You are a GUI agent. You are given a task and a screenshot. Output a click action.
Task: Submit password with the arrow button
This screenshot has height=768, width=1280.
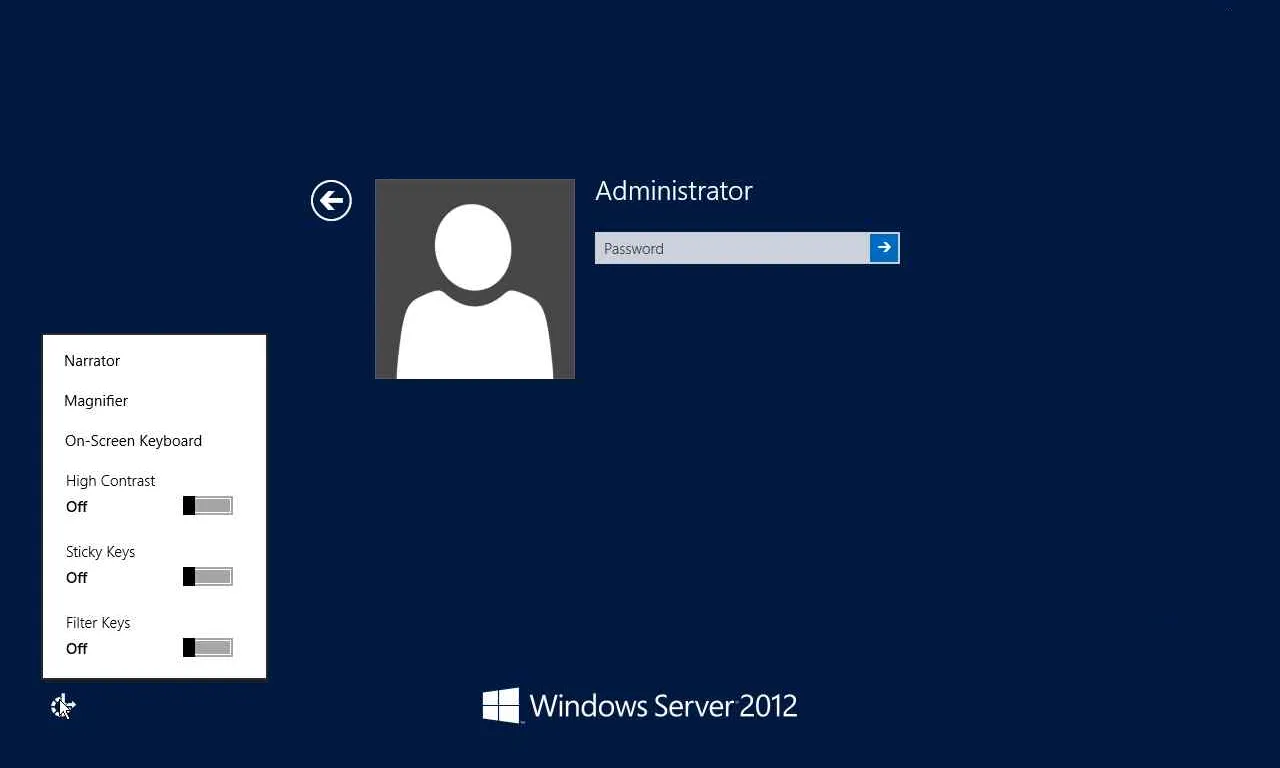point(884,248)
